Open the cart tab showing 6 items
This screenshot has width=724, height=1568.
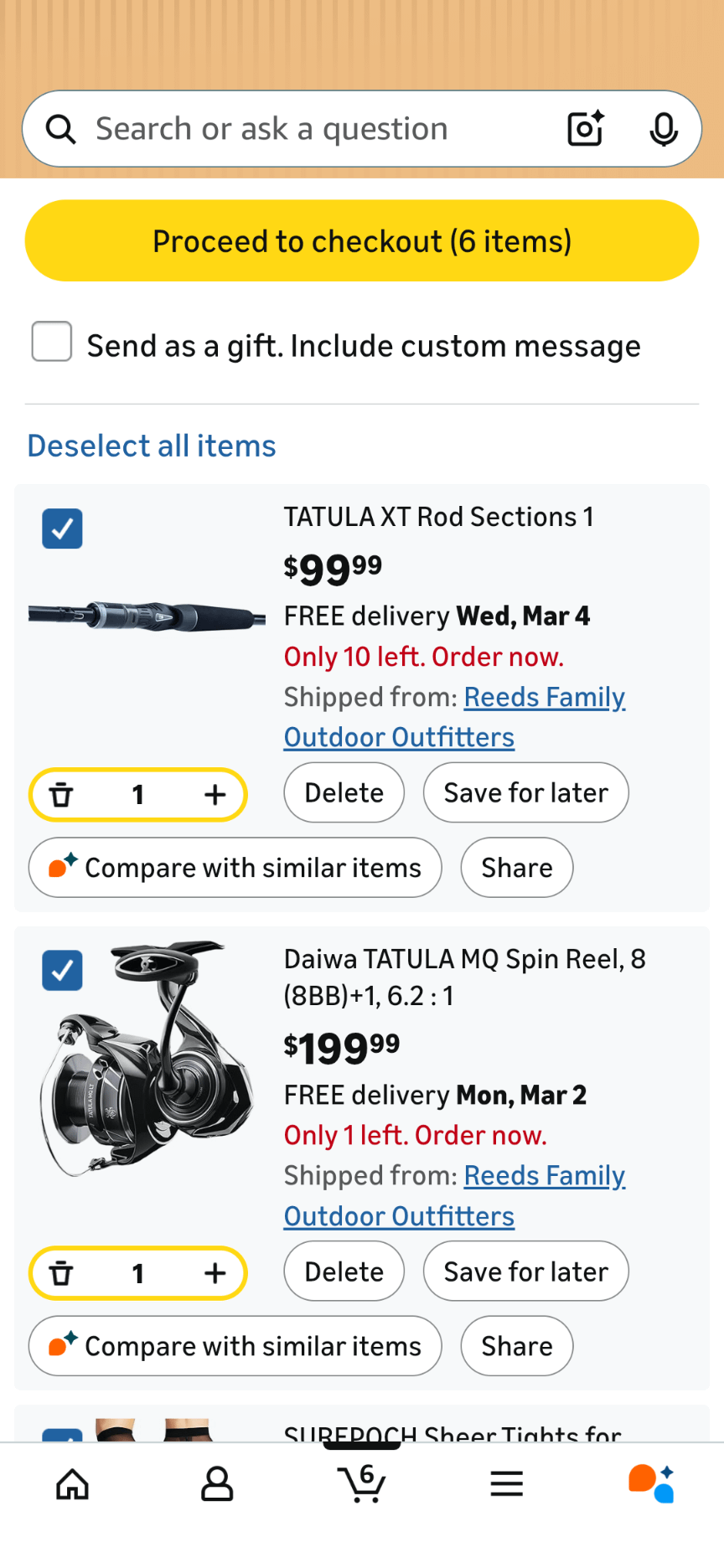pos(362,1484)
